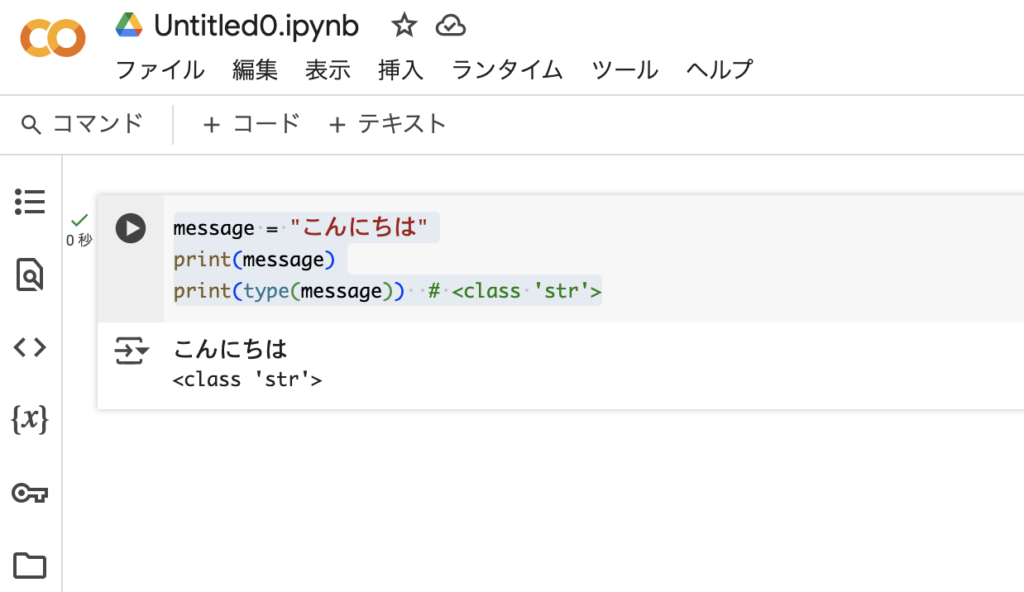Image resolution: width=1024 pixels, height=592 pixels.
Task: Open the ランタイム menu
Action: click(507, 69)
